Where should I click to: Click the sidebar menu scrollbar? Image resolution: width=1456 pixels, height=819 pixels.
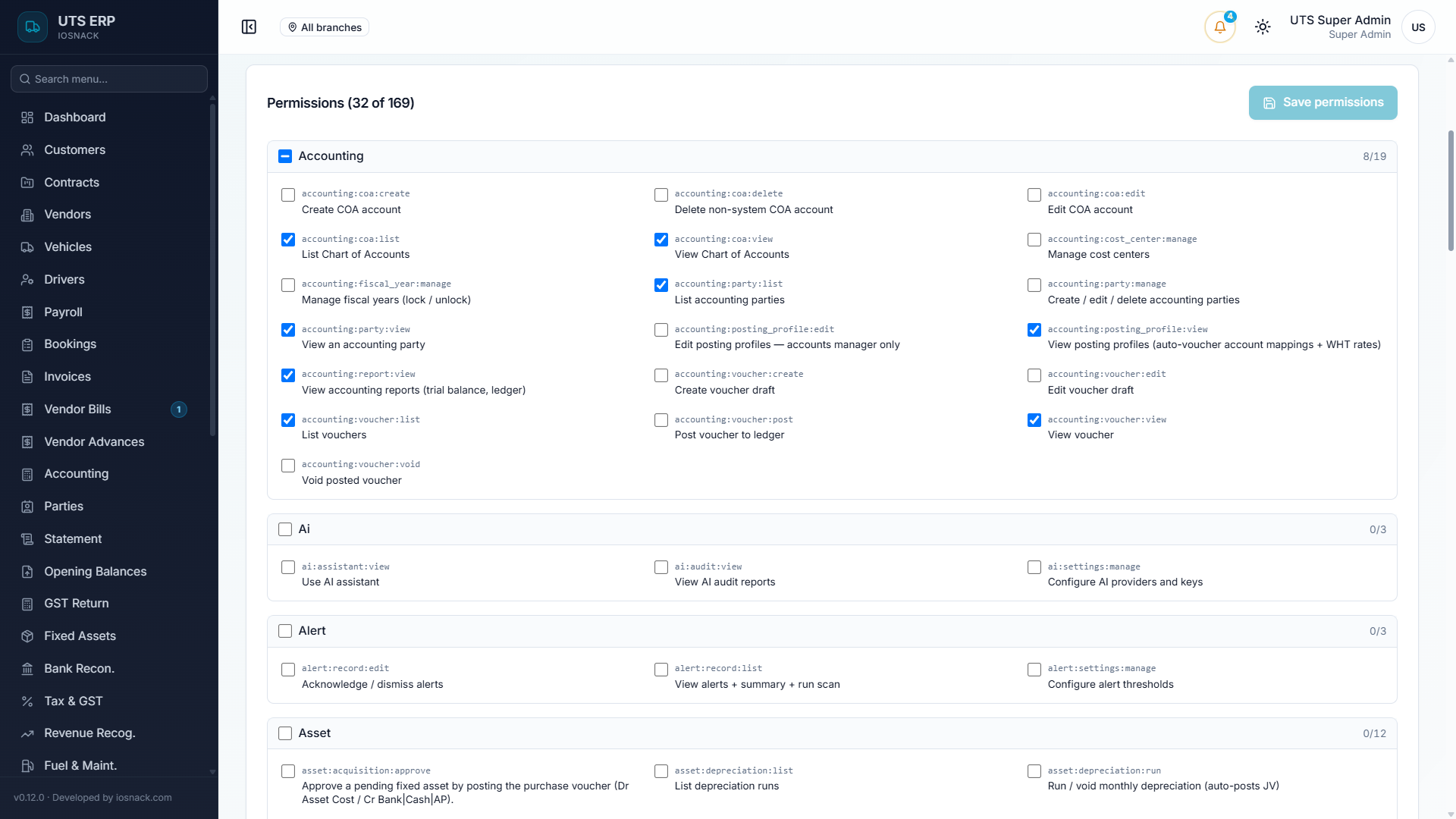pos(212,269)
